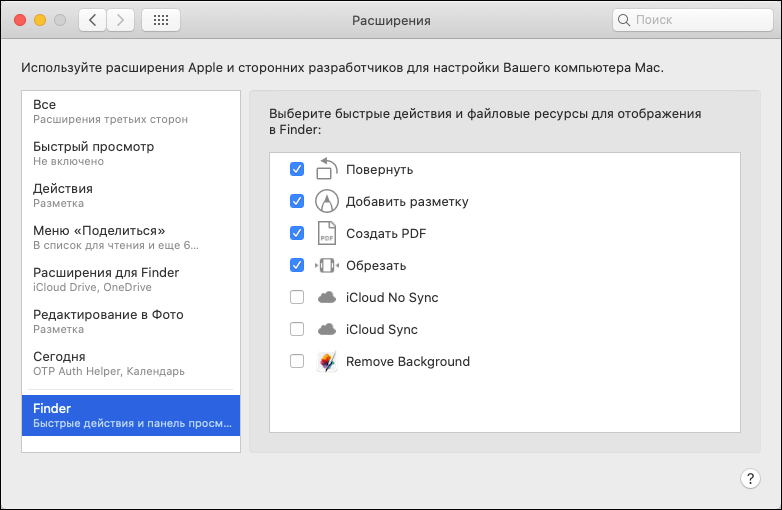
Task: Enable the Remove Background checkbox
Action: (x=297, y=361)
